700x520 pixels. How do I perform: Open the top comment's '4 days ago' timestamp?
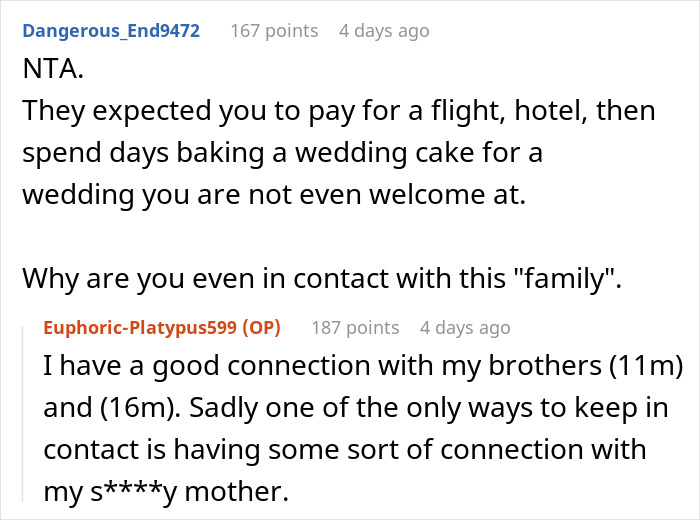[x=384, y=30]
